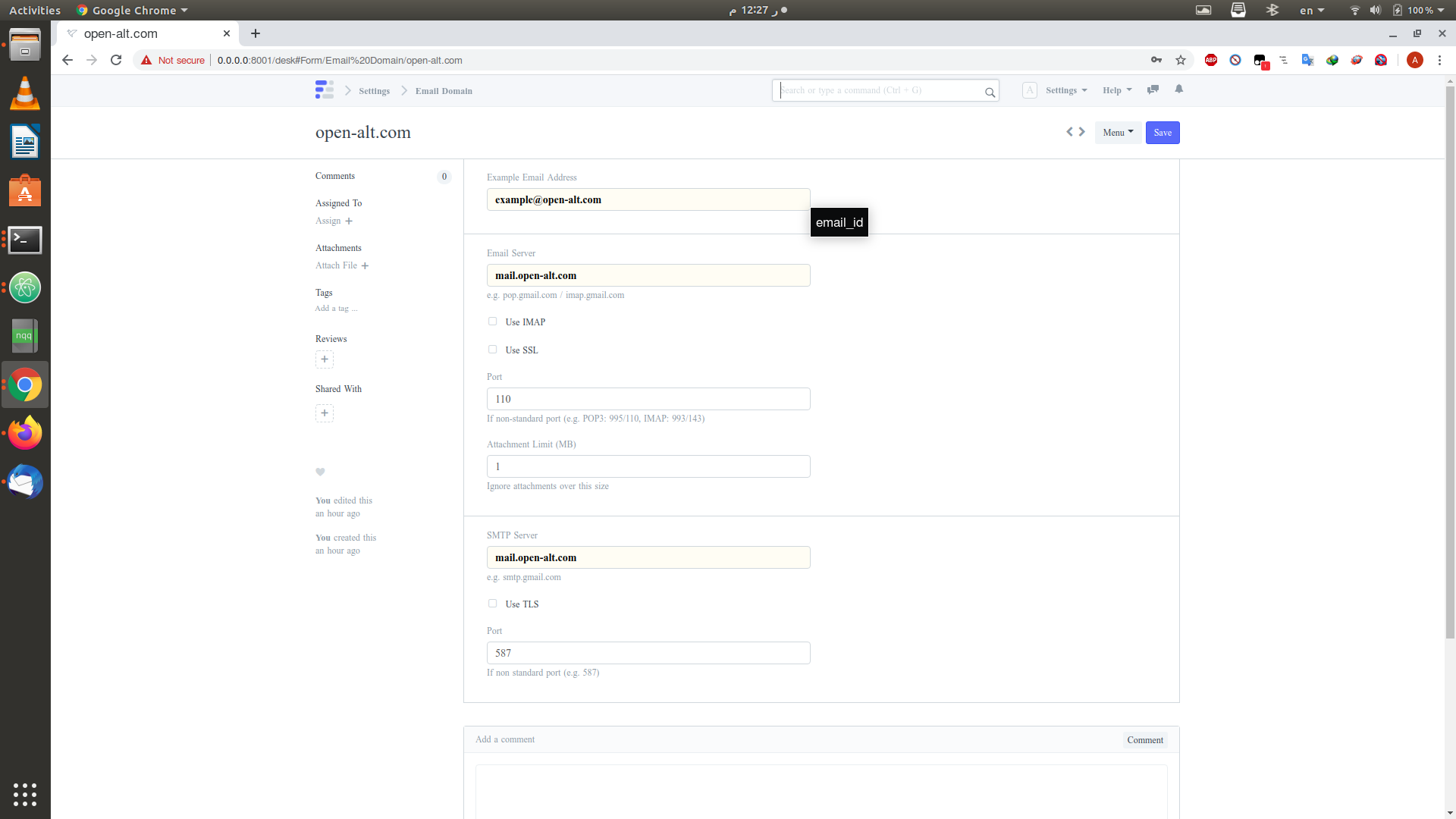This screenshot has width=1456, height=819.
Task: Open the notifications bell icon
Action: click(x=1178, y=89)
